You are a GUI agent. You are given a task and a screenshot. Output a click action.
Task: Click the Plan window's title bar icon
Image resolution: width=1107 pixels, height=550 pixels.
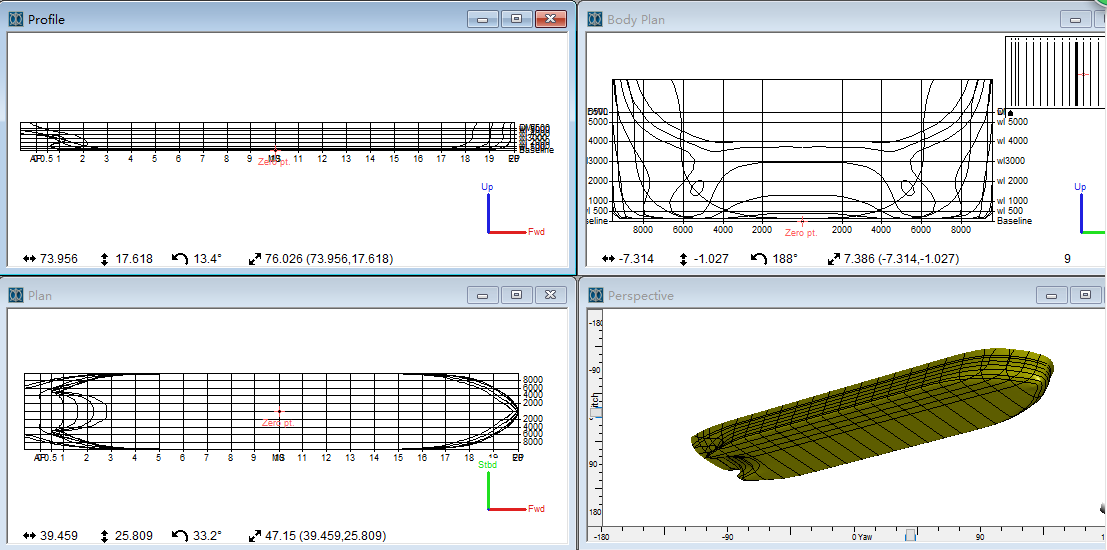[x=16, y=296]
